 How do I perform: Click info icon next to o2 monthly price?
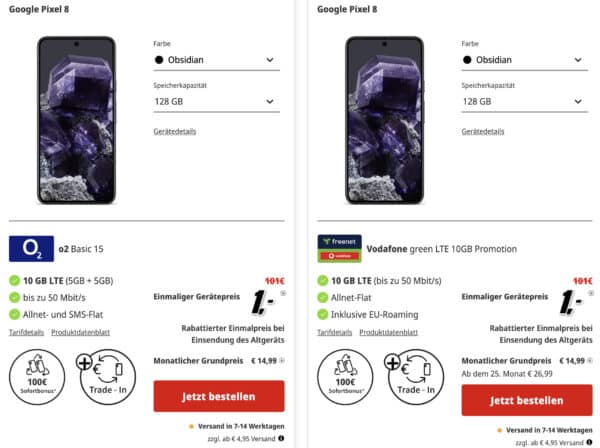[x=282, y=360]
